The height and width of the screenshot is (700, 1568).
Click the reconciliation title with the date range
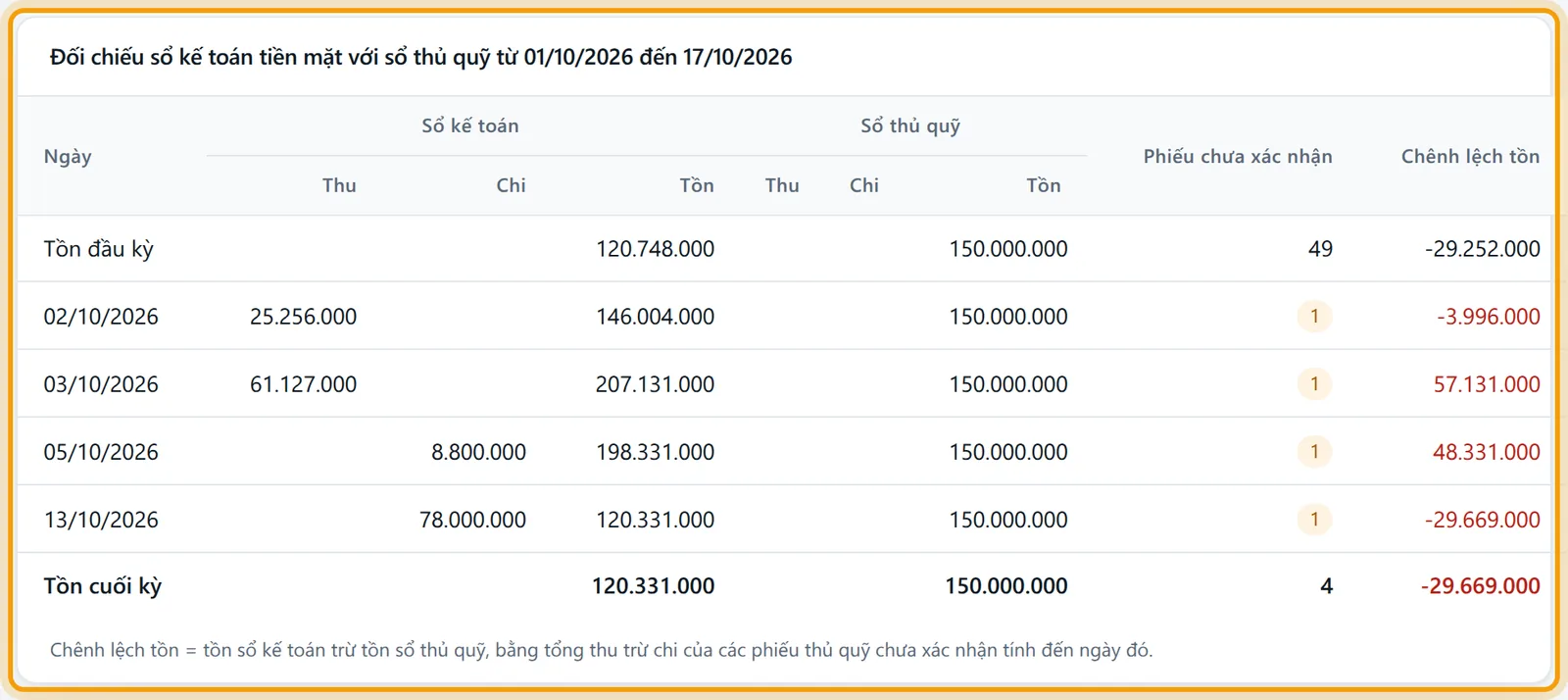pyautogui.click(x=421, y=57)
